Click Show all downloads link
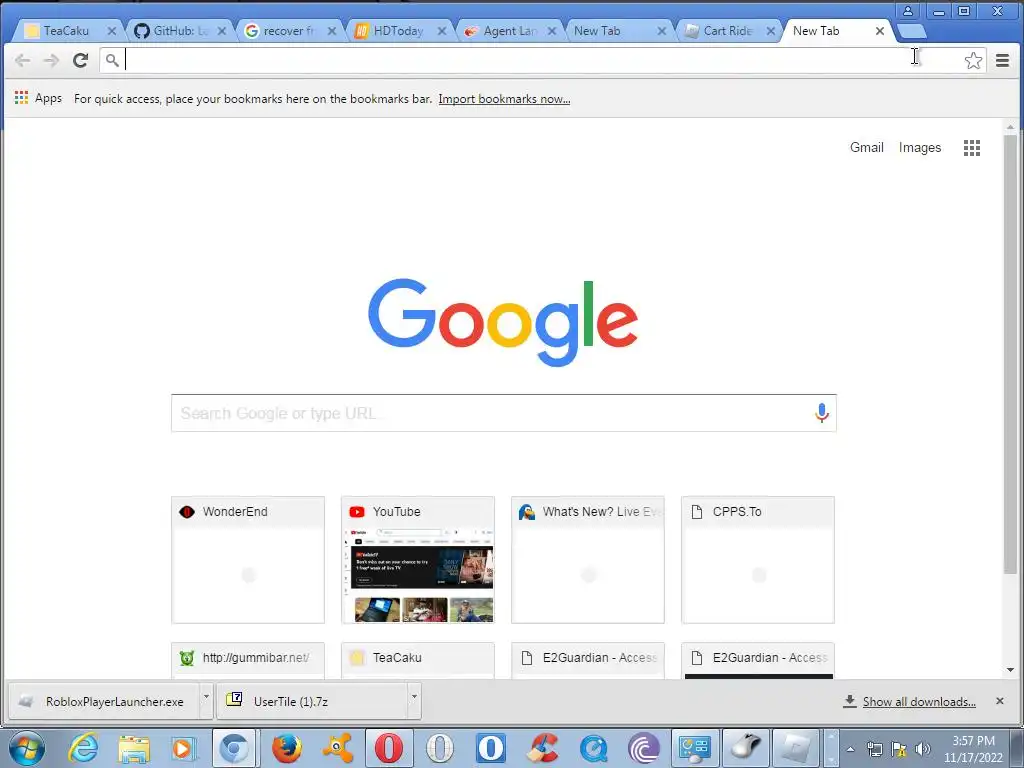The width and height of the screenshot is (1024, 768). (919, 701)
